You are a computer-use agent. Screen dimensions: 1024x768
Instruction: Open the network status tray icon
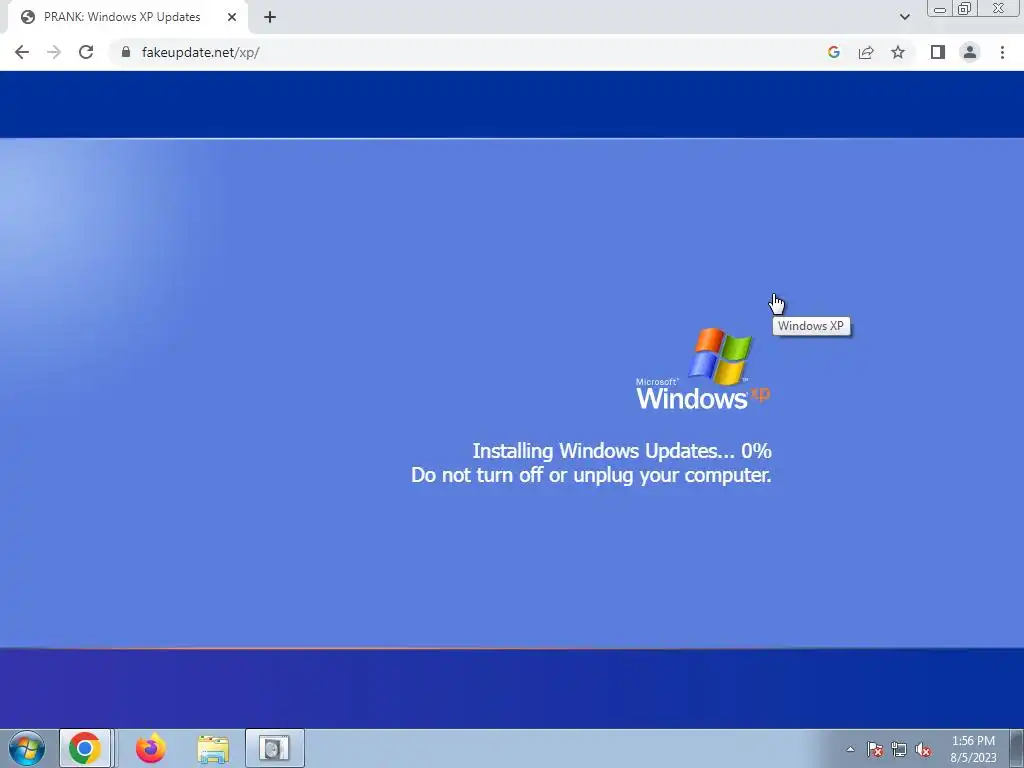[x=899, y=749]
